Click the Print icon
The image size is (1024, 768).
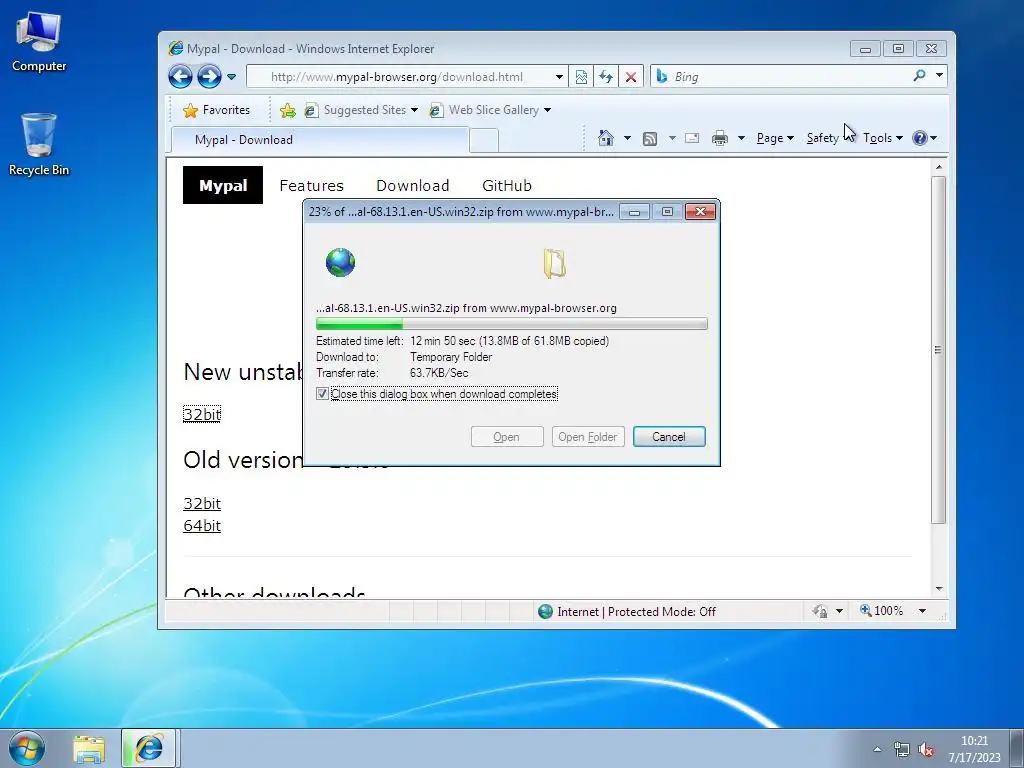click(x=720, y=138)
